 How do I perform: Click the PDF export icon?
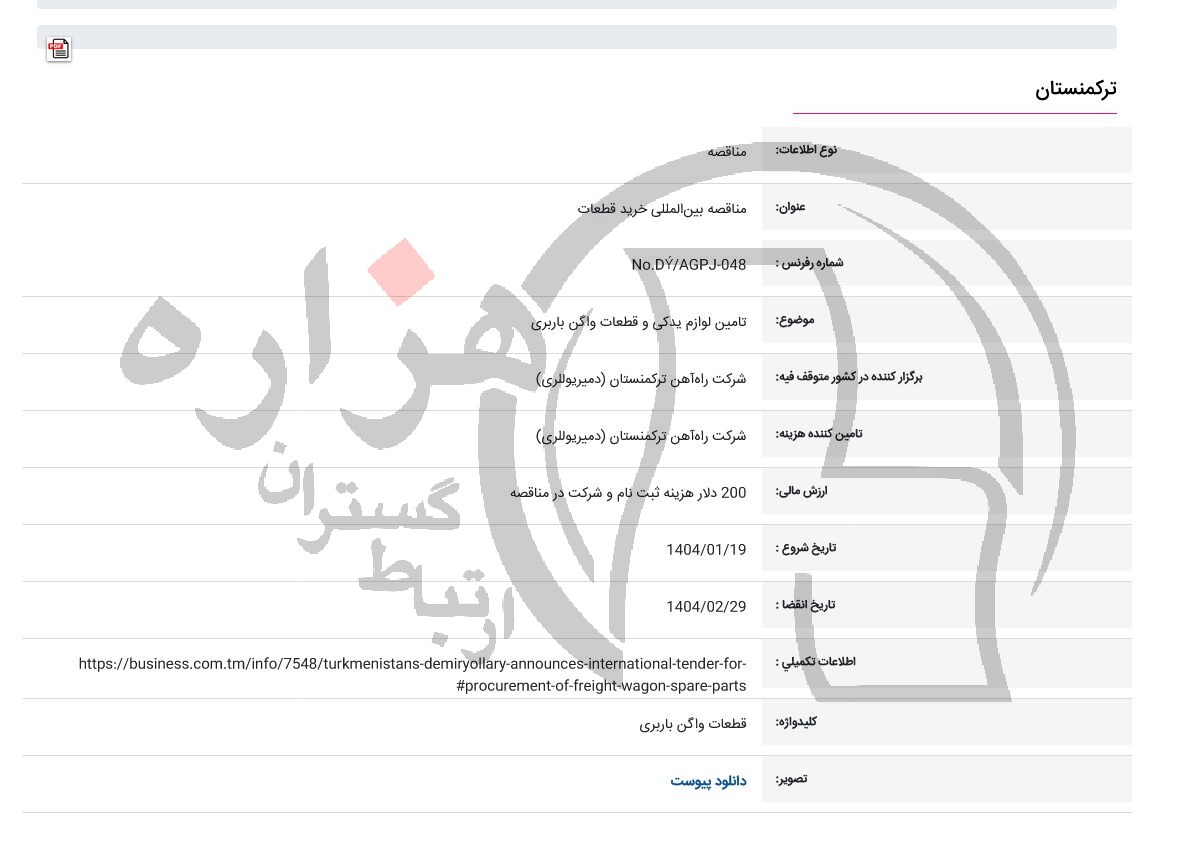pos(58,49)
